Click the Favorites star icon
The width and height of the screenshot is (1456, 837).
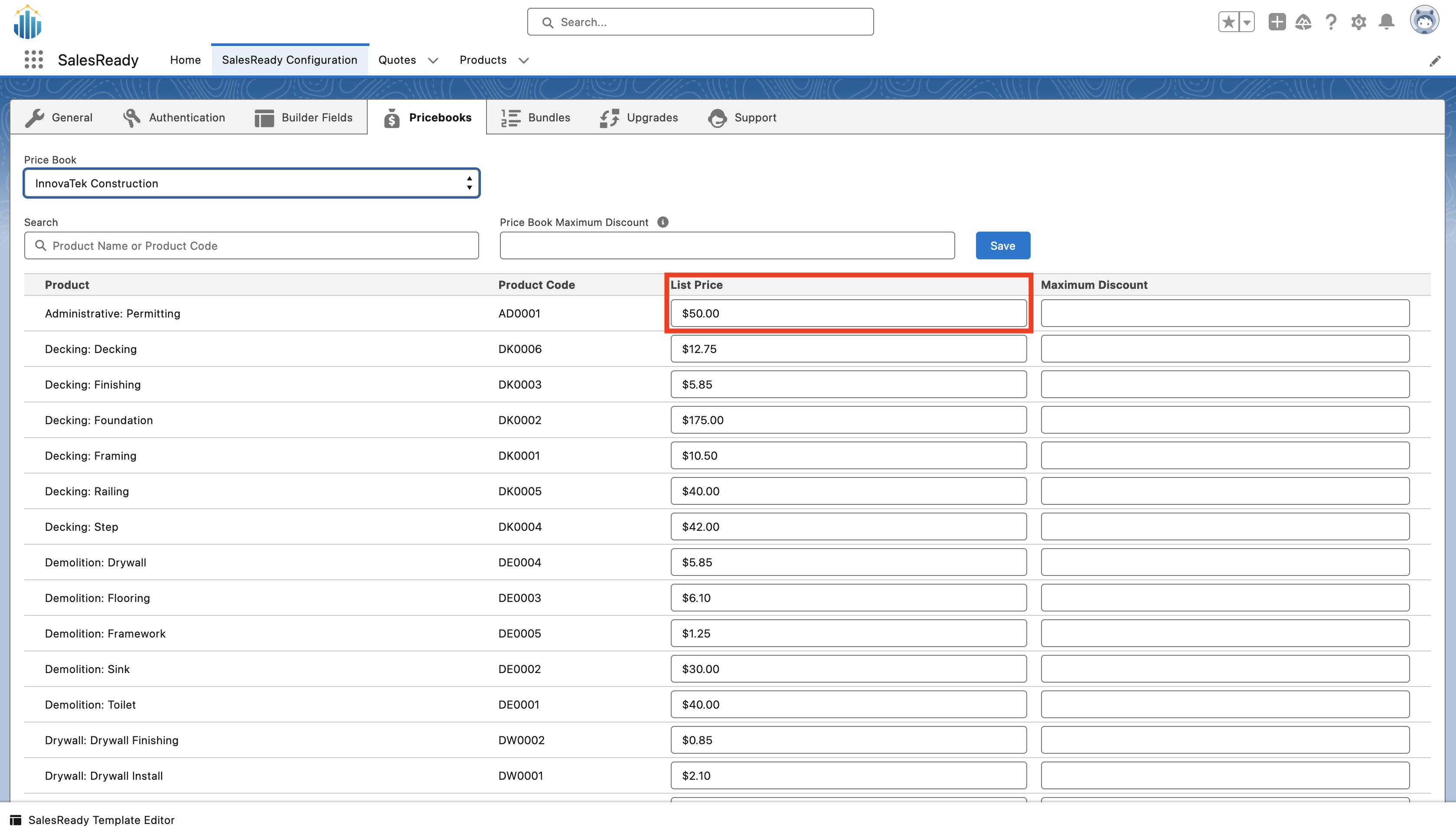[1228, 22]
